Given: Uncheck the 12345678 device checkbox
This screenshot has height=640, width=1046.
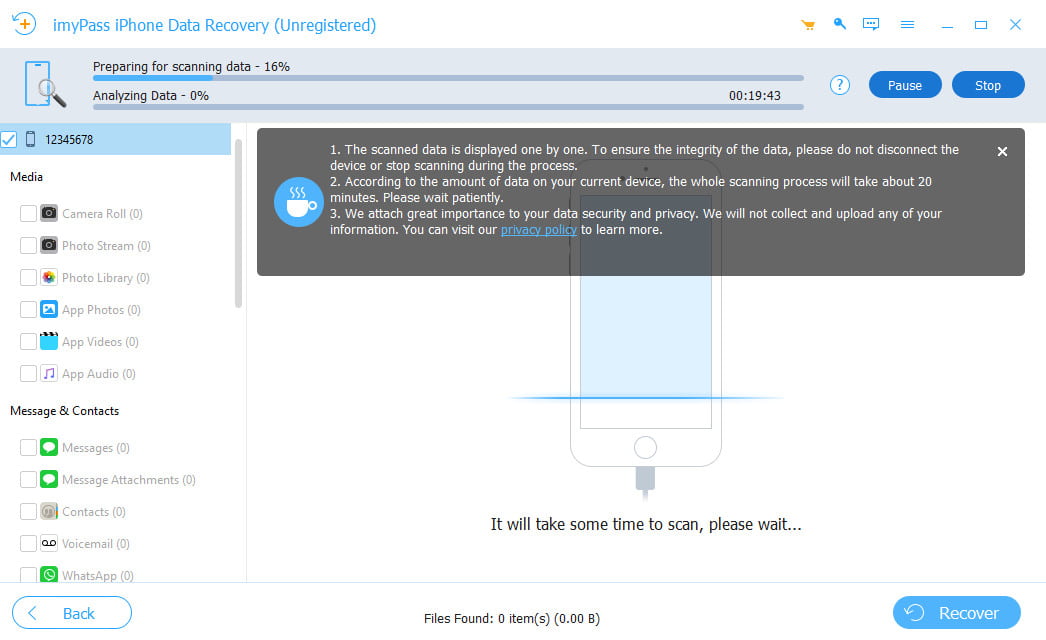Looking at the screenshot, I should point(9,139).
